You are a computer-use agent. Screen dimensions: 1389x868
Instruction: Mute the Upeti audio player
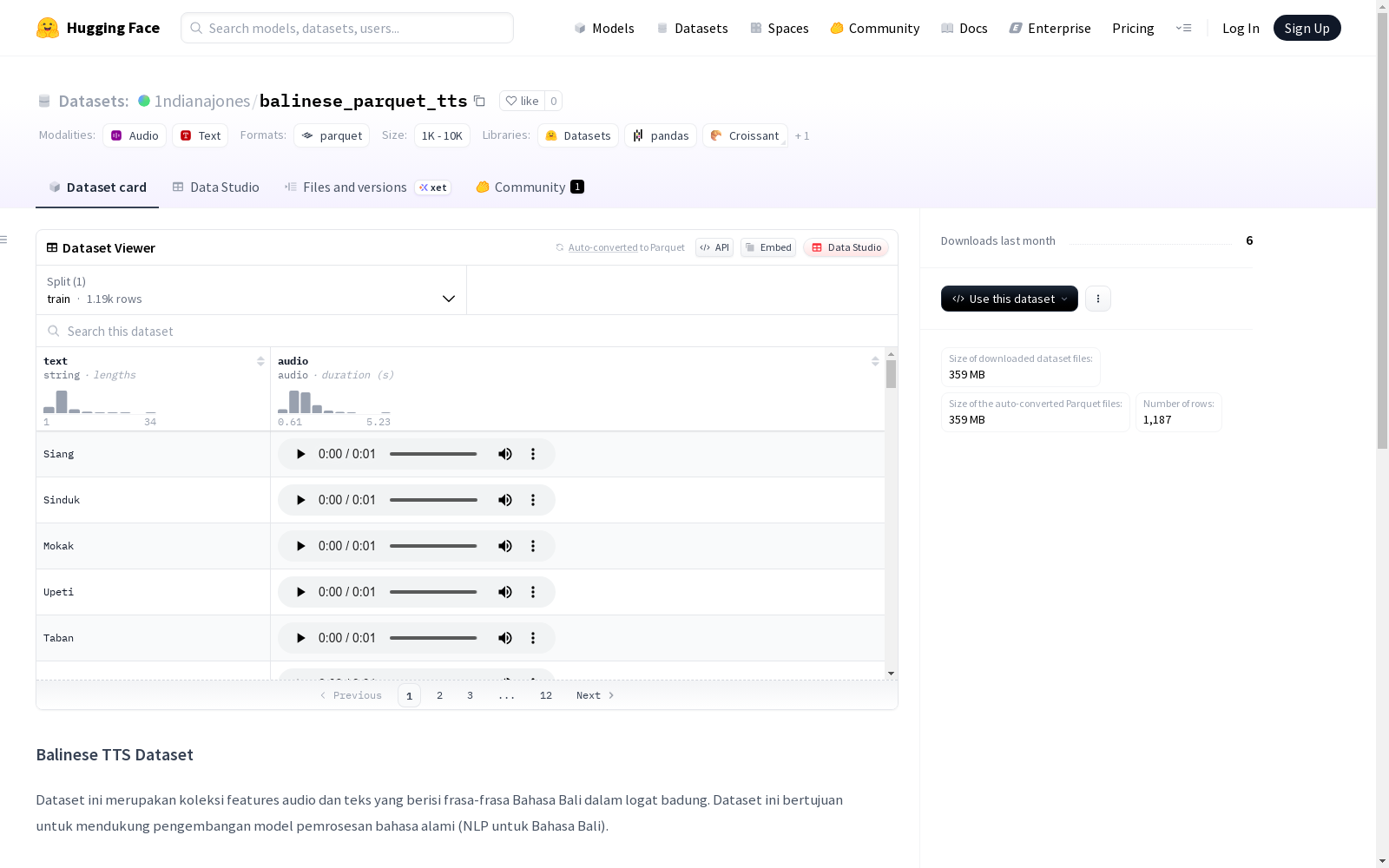tap(505, 592)
